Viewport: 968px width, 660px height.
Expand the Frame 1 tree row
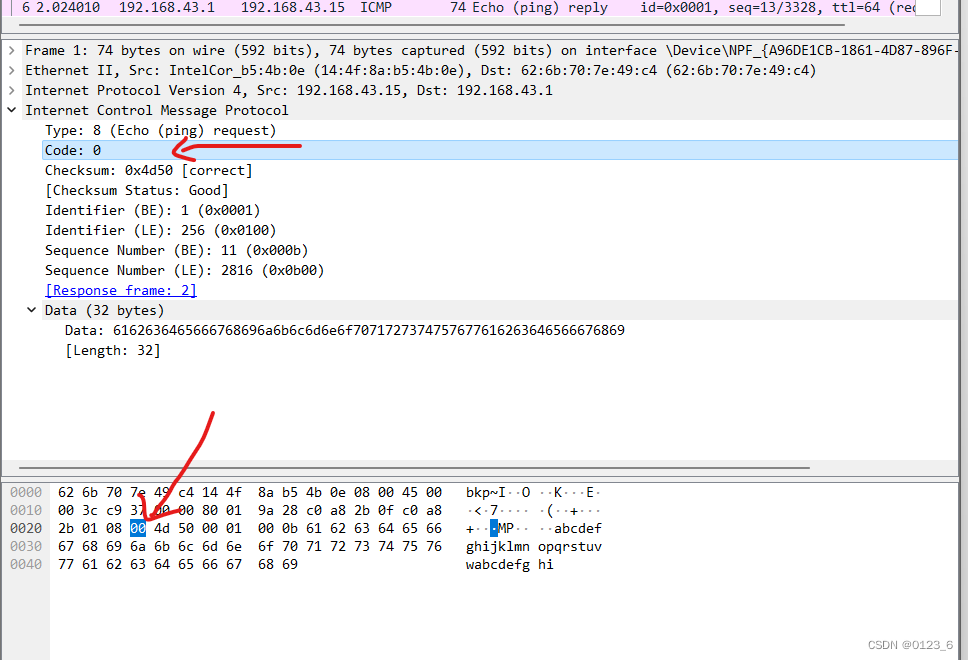click(12, 51)
